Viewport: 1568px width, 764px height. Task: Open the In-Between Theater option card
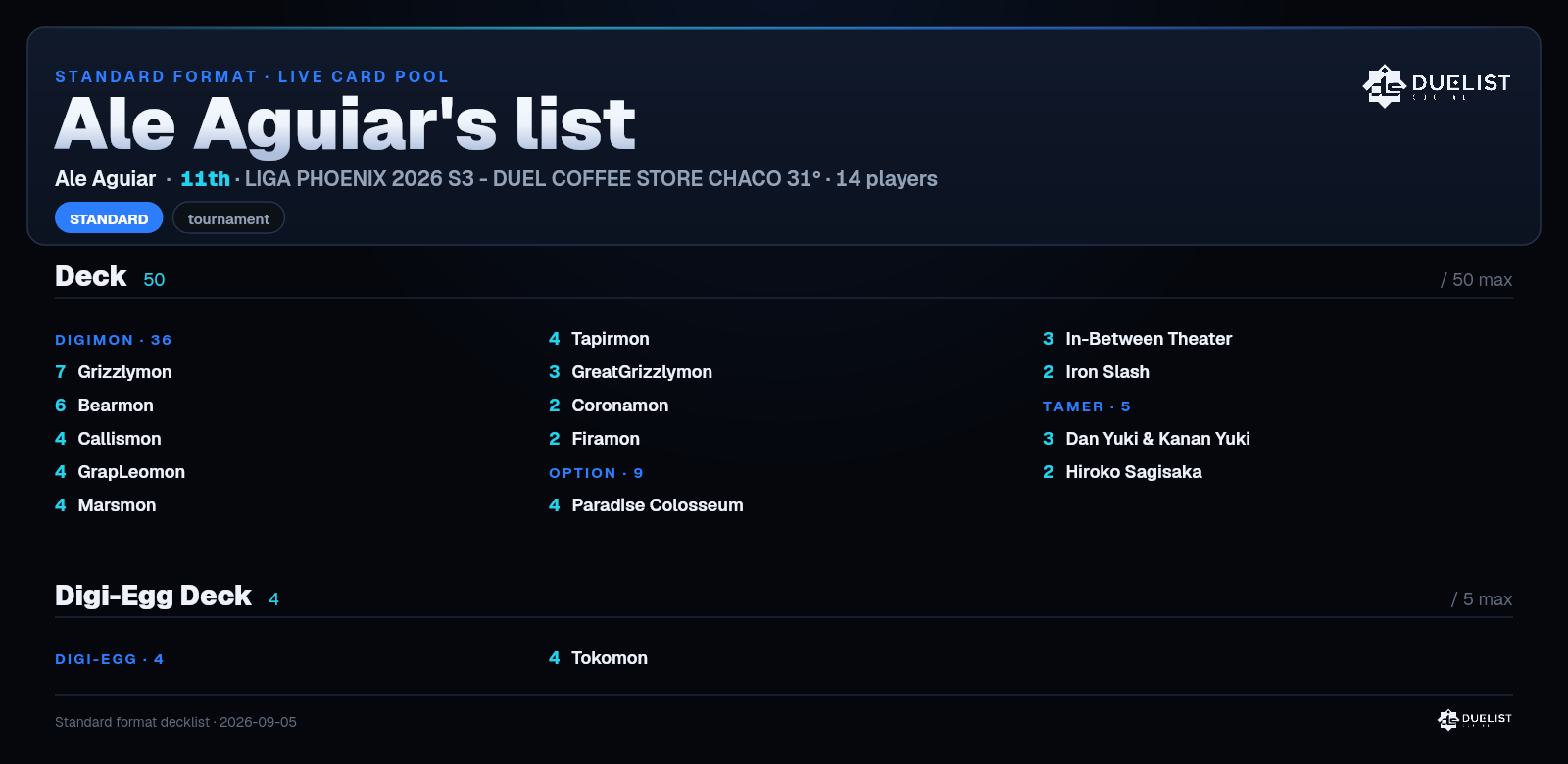[x=1137, y=339]
